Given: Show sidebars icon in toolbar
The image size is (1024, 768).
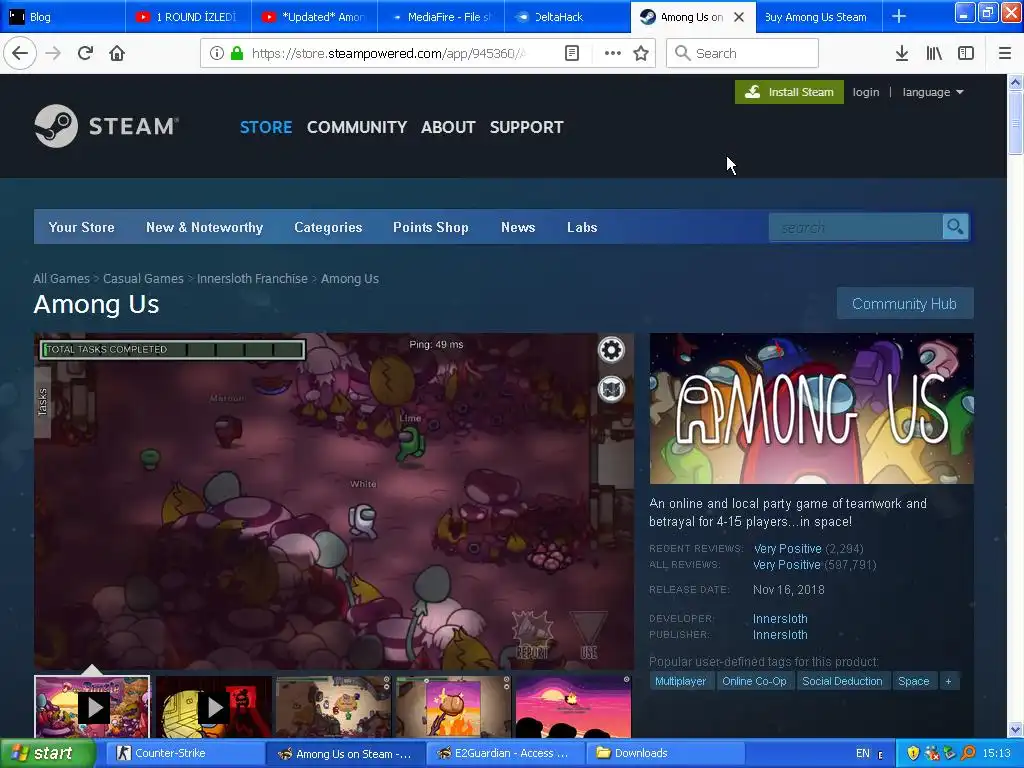Looking at the screenshot, I should click(x=966, y=53).
